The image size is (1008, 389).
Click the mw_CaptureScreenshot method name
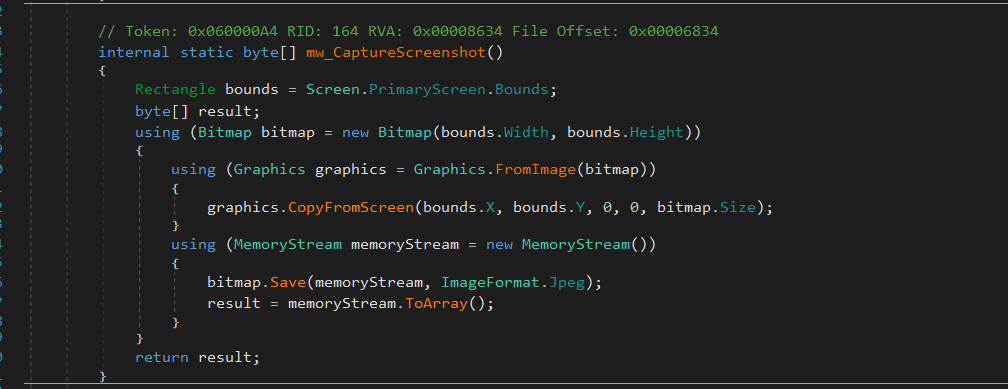click(395, 53)
